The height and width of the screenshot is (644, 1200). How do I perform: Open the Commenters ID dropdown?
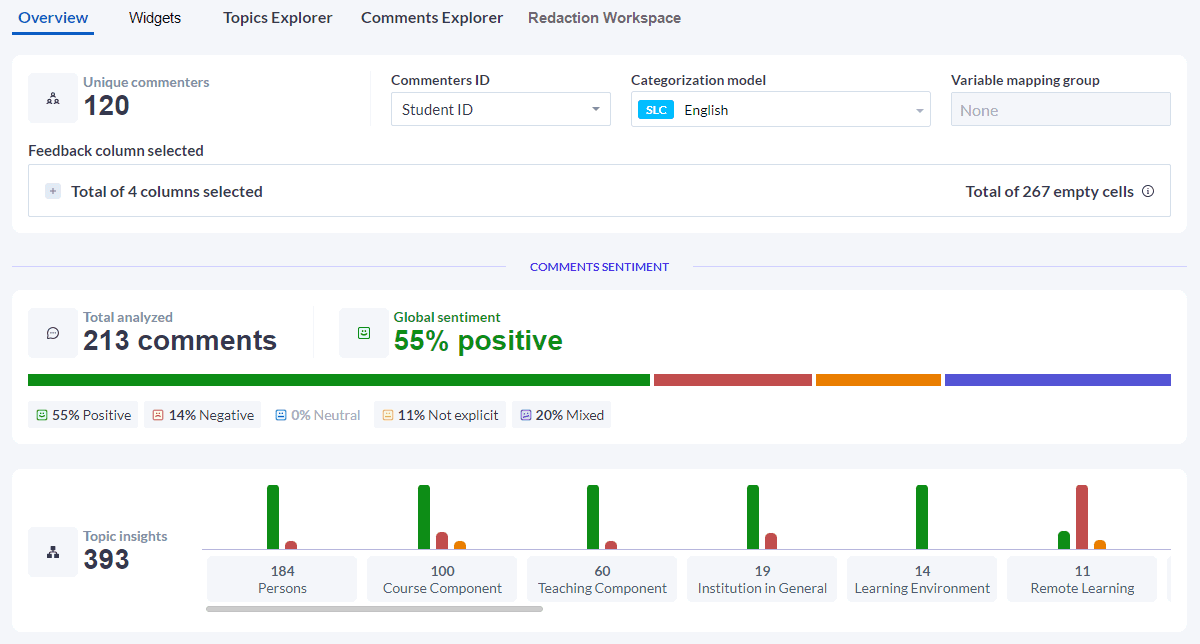(500, 109)
